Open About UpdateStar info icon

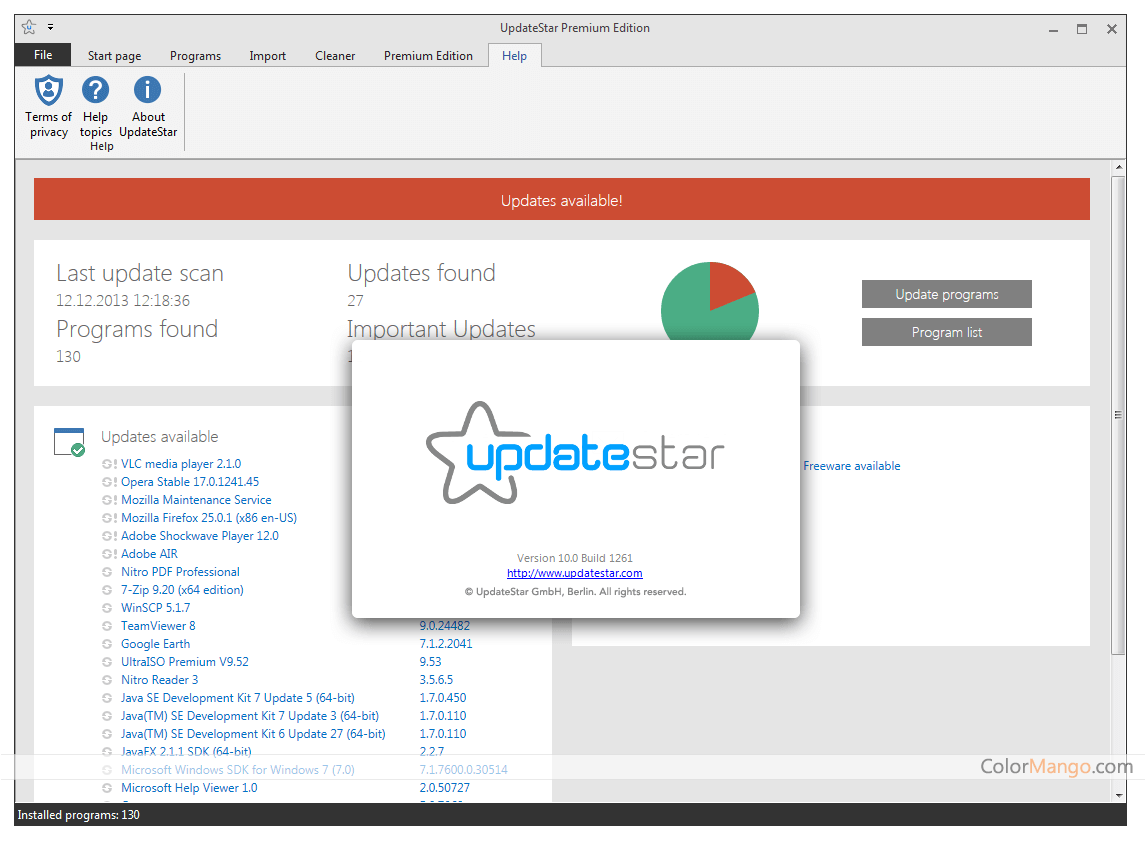pos(147,91)
